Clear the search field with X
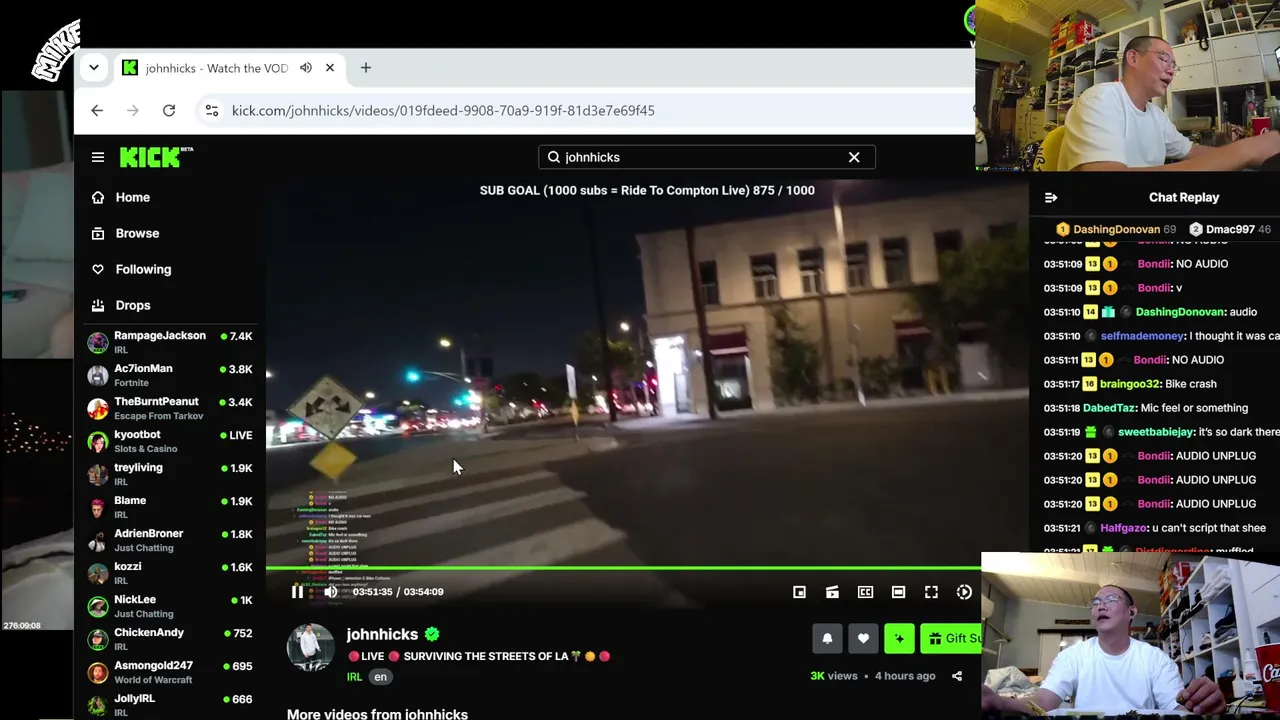This screenshot has width=1280, height=720. 854,157
